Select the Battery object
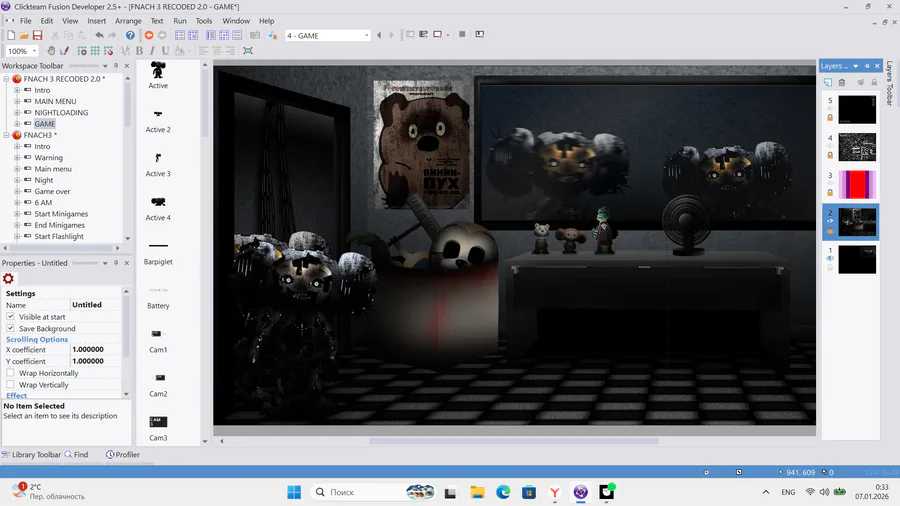This screenshot has width=900, height=506. point(158,297)
